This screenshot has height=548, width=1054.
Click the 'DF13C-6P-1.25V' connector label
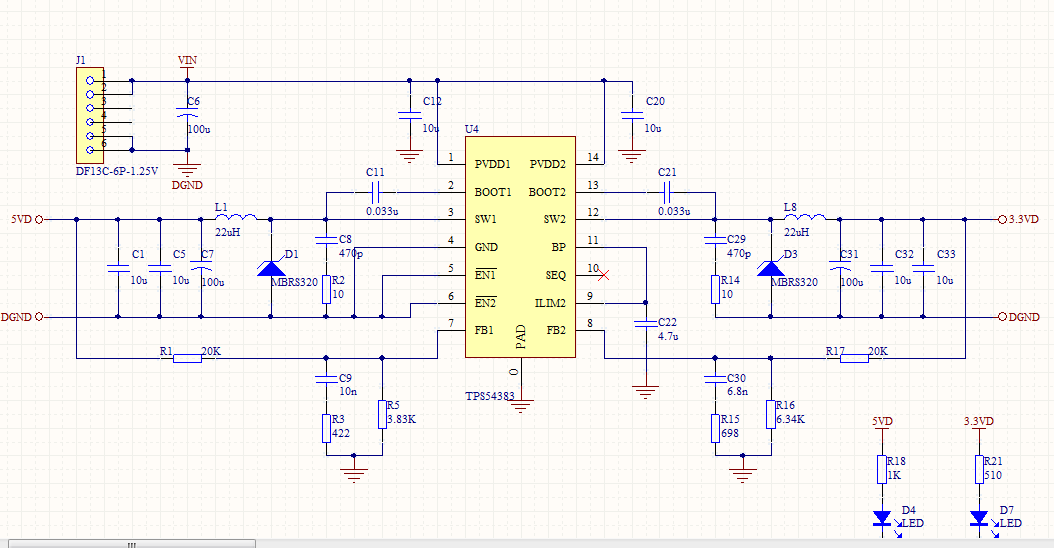[117, 171]
